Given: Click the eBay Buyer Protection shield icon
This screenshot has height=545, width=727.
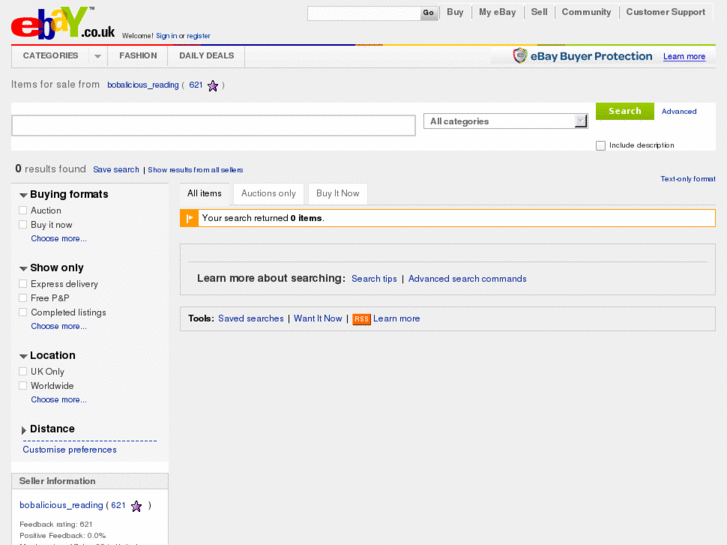Looking at the screenshot, I should tap(520, 56).
